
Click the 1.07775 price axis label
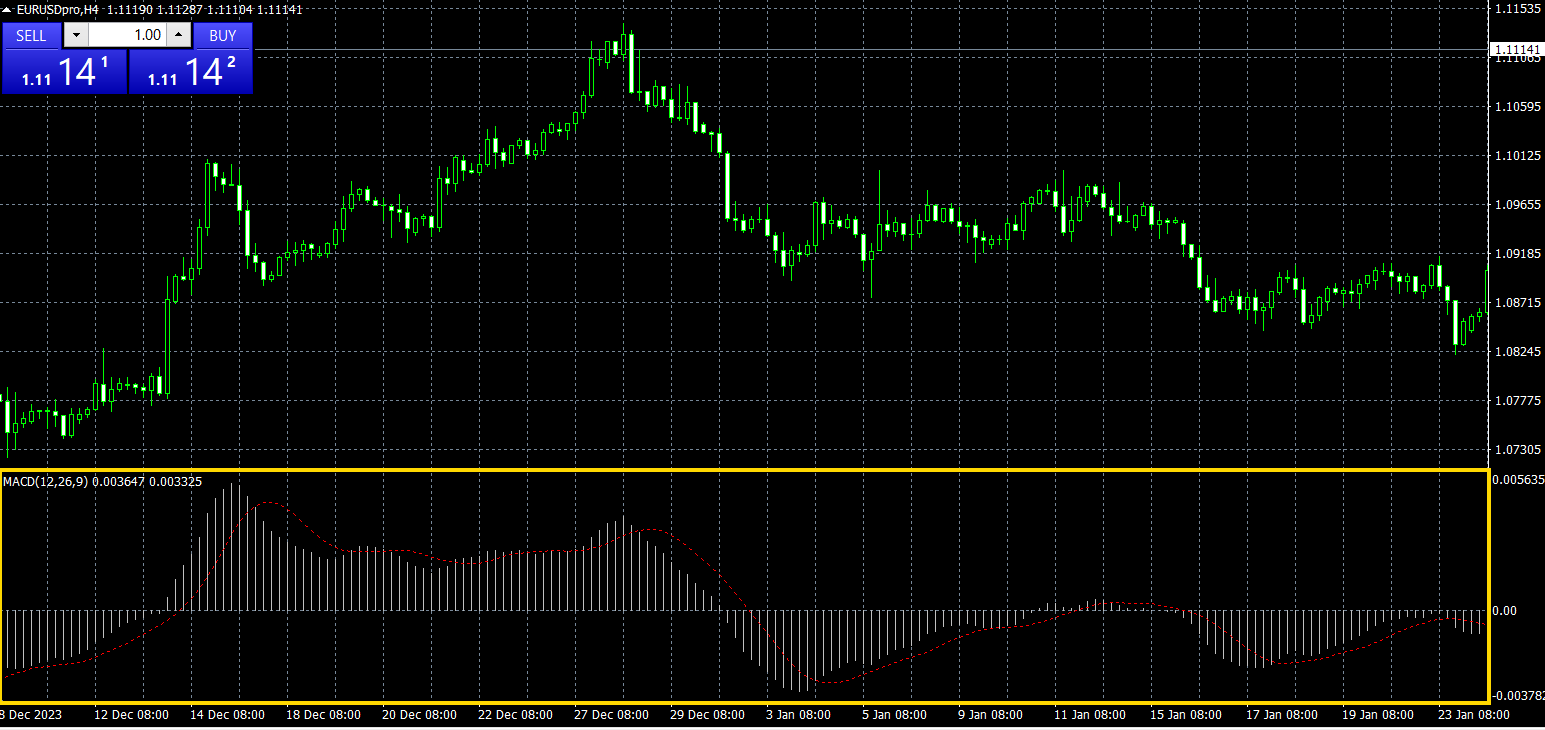pyautogui.click(x=1517, y=400)
